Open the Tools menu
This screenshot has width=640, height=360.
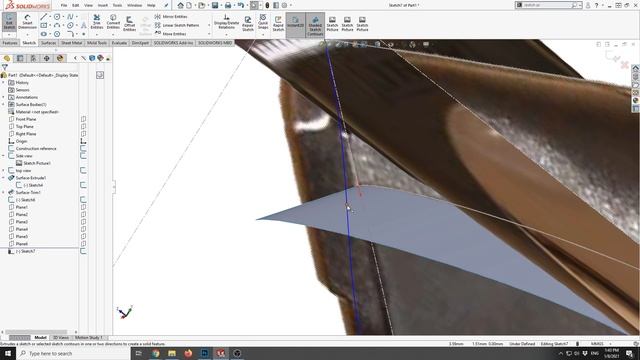(x=117, y=5)
